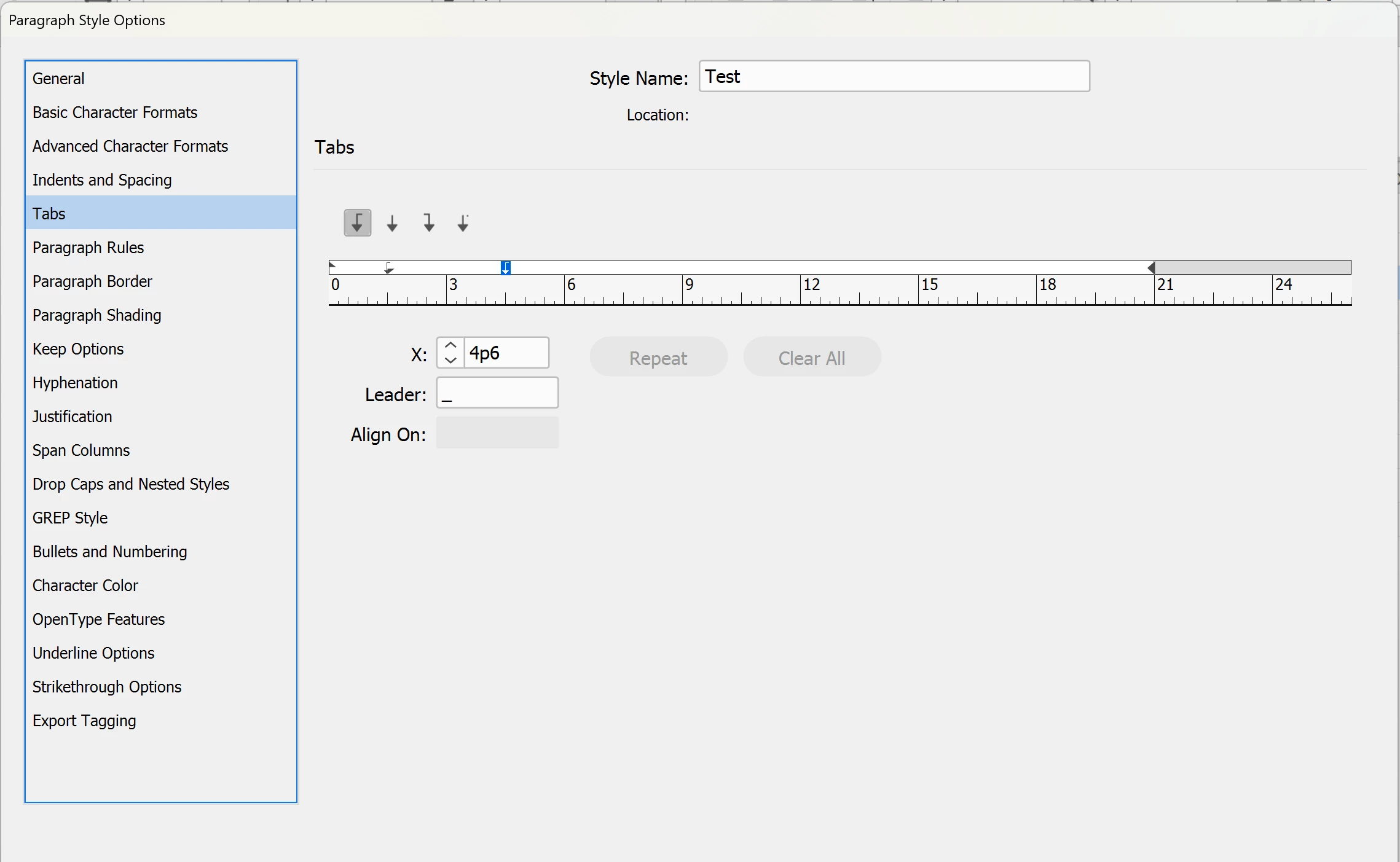Image resolution: width=1400 pixels, height=862 pixels.
Task: Decrease X position with down arrow
Action: (450, 360)
